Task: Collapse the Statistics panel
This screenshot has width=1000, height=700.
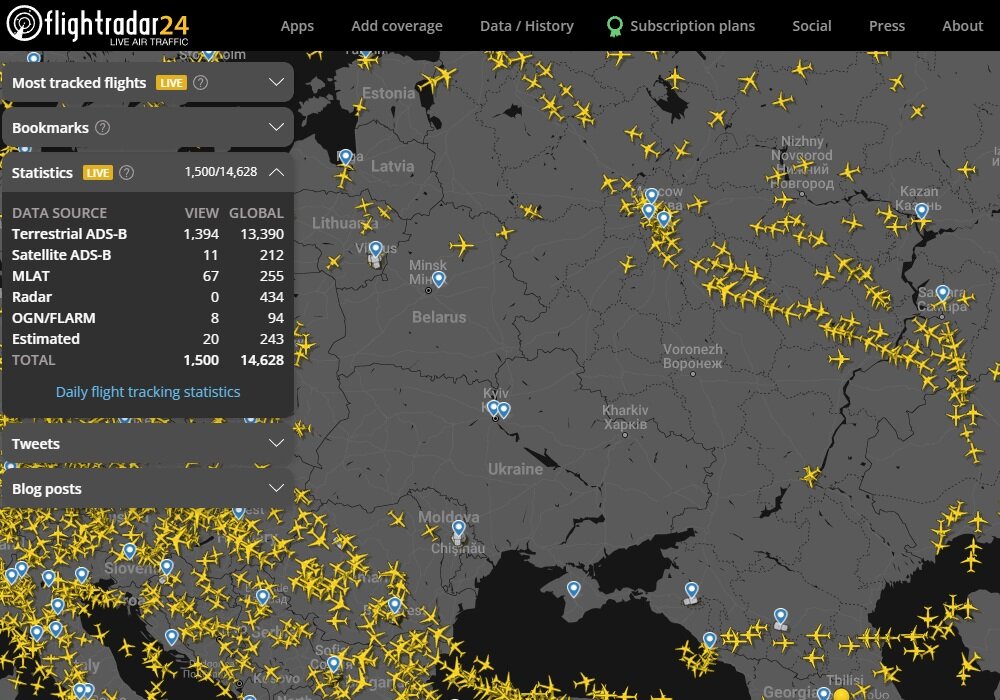Action: (276, 172)
